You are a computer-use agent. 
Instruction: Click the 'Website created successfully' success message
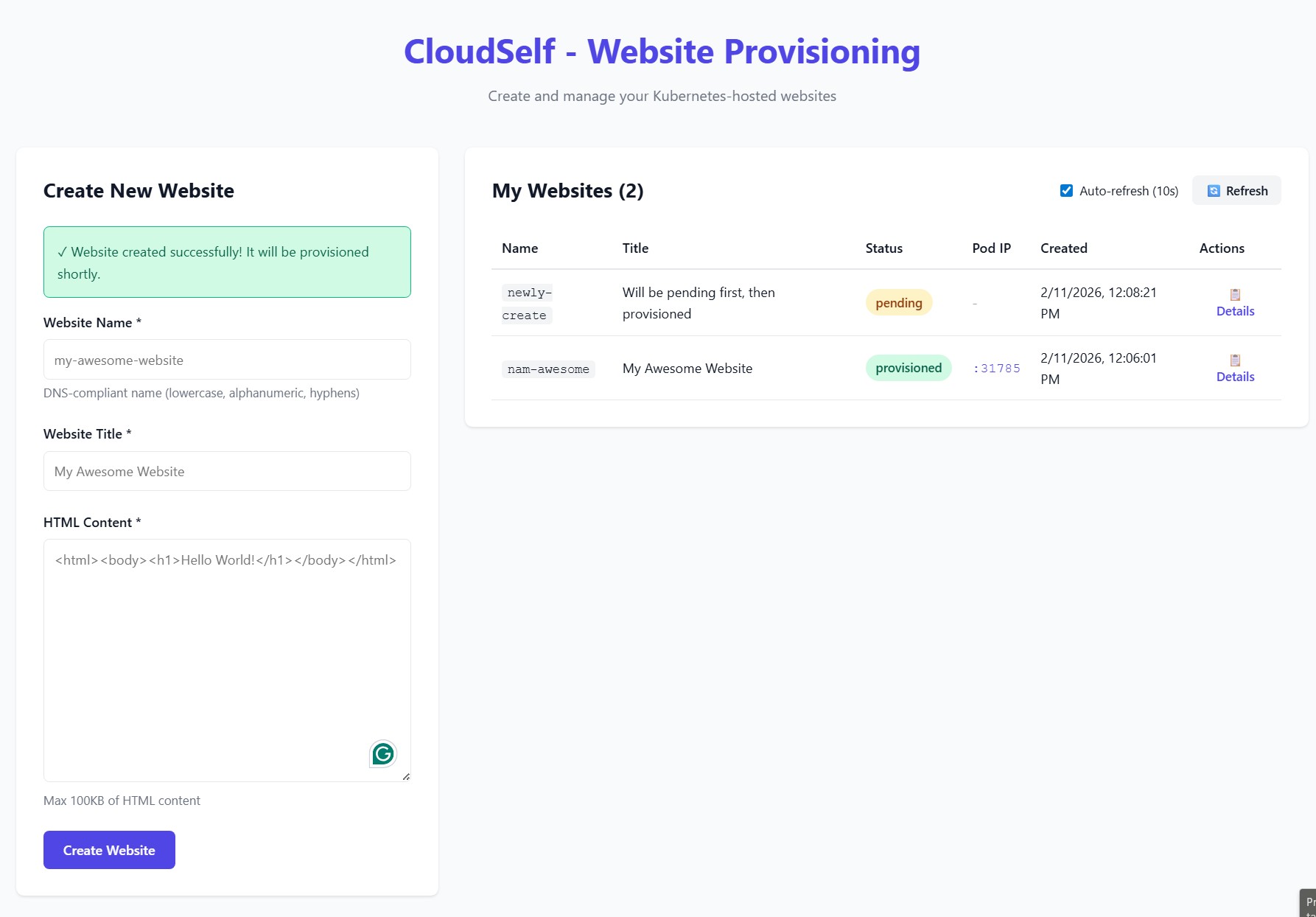[x=227, y=262]
